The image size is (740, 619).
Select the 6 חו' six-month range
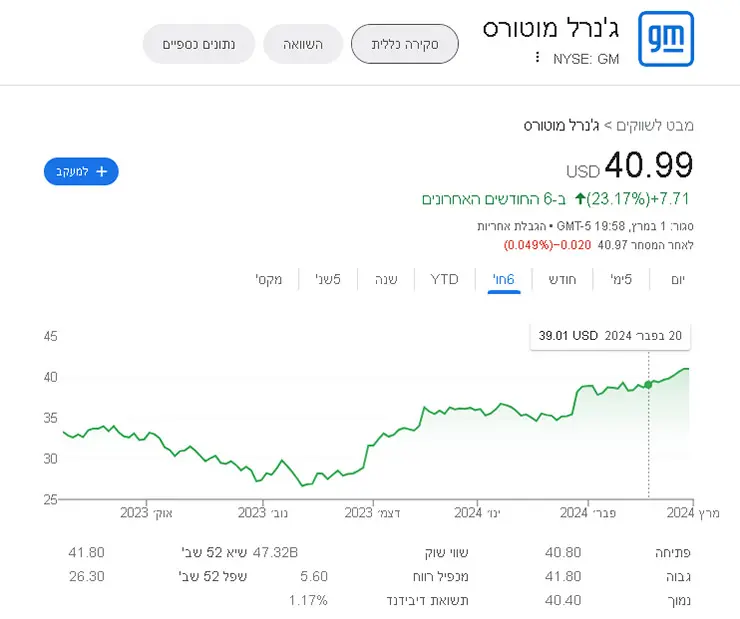(x=504, y=279)
